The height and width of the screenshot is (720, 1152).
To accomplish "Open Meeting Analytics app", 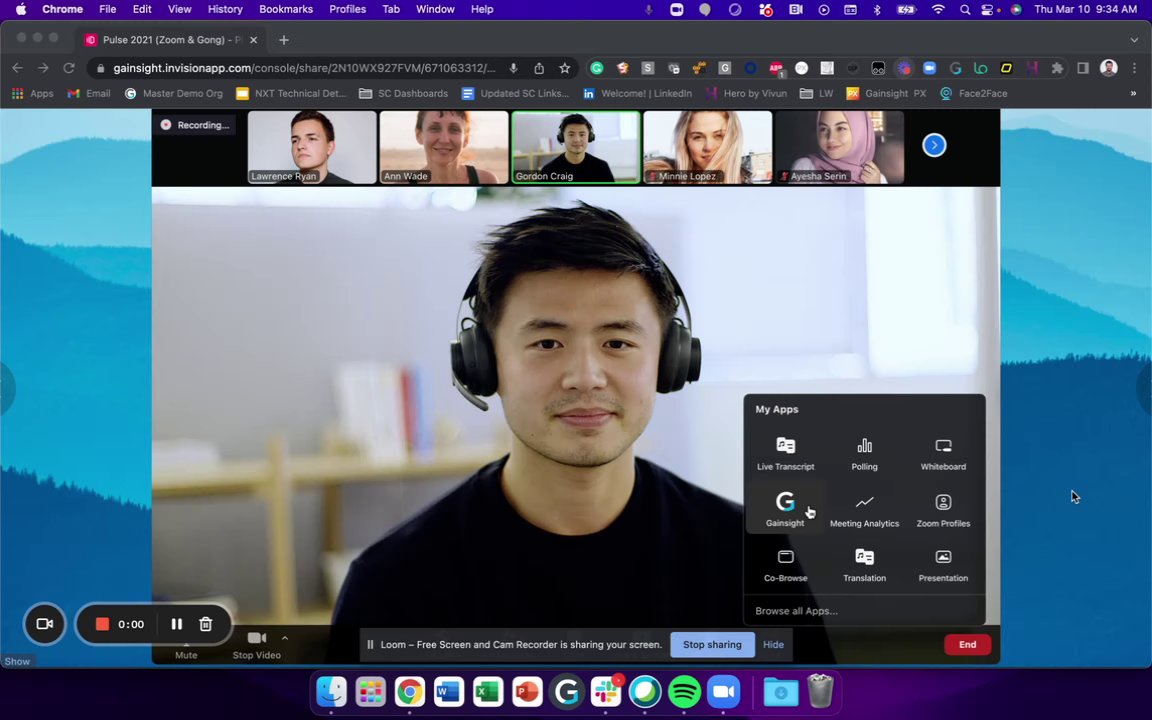I will click(864, 510).
